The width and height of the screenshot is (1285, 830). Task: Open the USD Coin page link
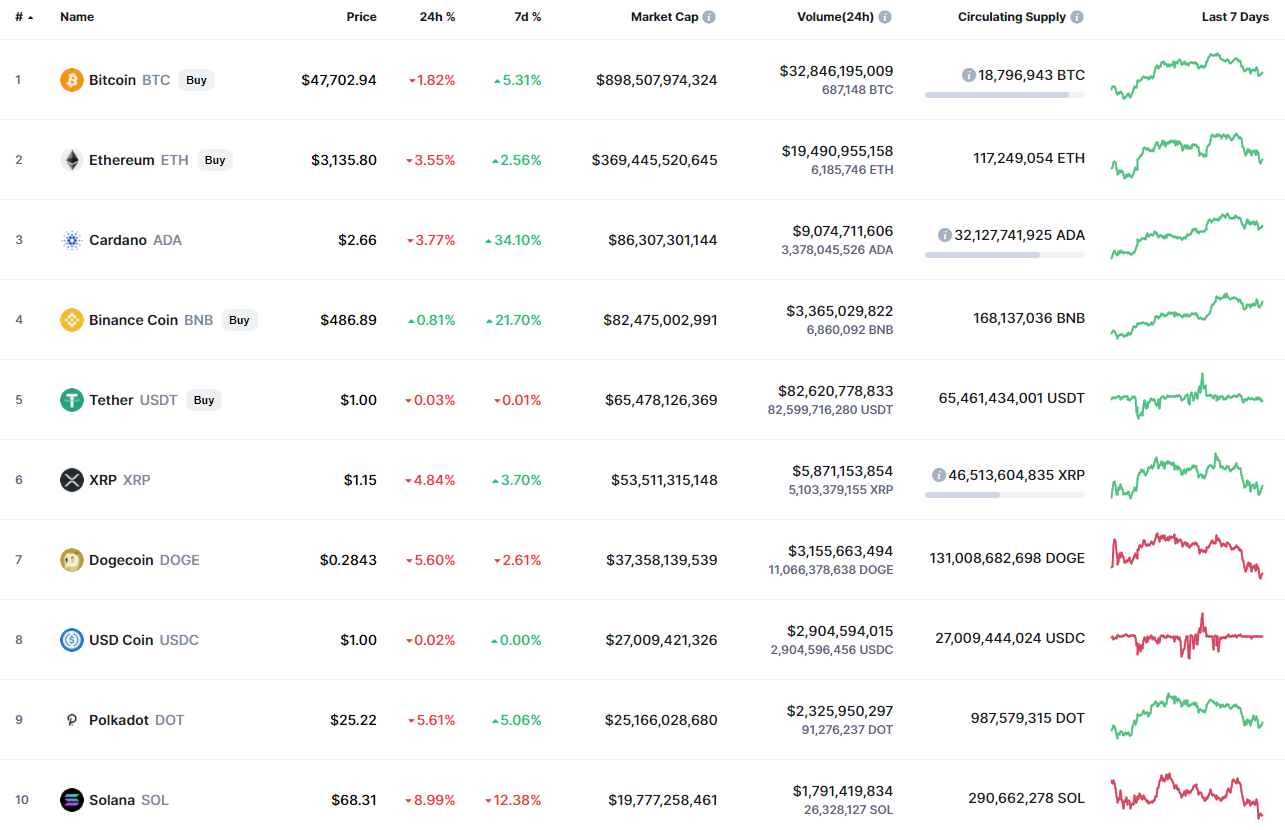(x=121, y=640)
